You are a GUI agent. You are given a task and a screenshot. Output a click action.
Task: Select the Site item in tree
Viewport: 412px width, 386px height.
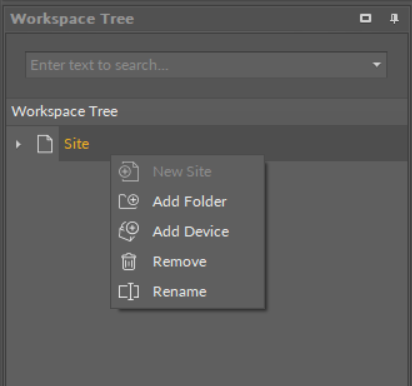click(x=77, y=144)
